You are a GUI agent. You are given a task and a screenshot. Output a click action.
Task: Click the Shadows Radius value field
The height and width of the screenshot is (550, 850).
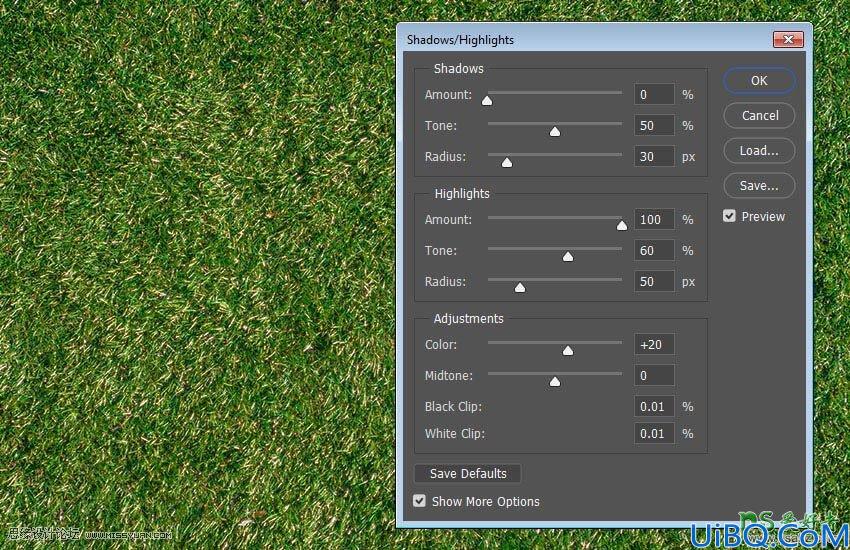[x=654, y=157]
